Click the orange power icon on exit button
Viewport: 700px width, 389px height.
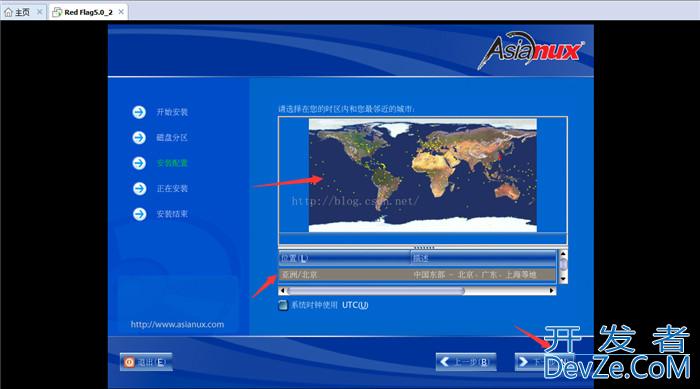coord(129,362)
